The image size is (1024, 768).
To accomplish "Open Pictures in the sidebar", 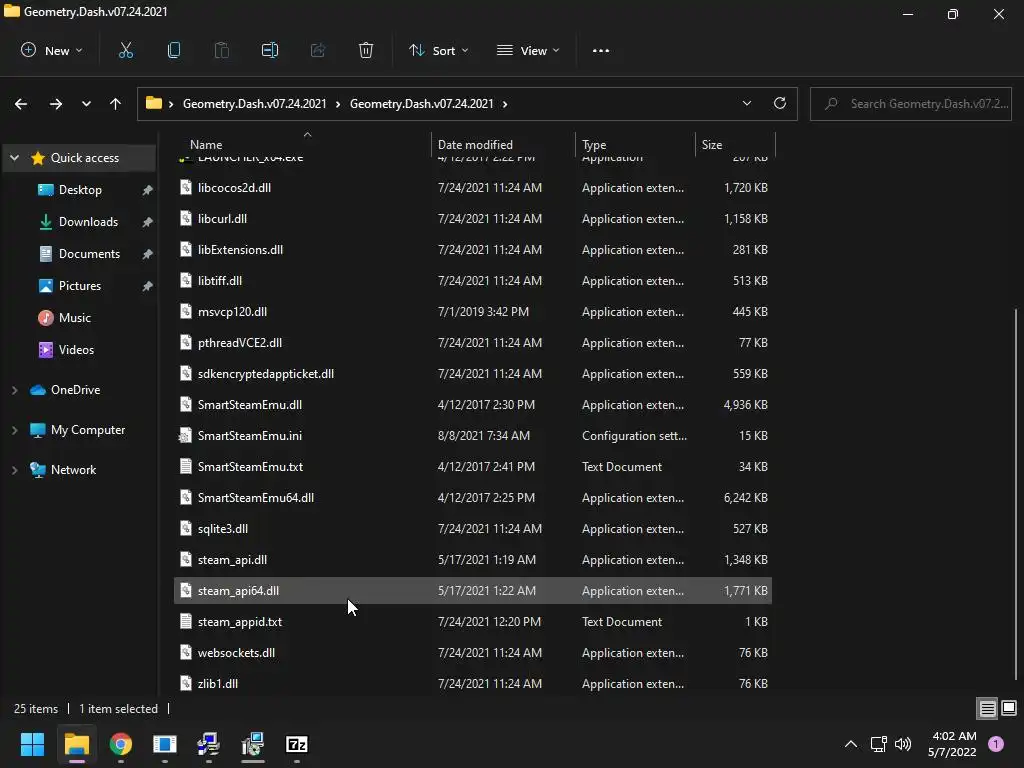I will (x=80, y=286).
